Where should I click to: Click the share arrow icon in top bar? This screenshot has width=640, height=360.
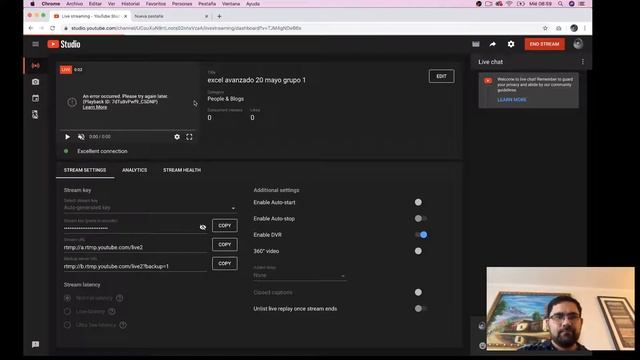(493, 44)
